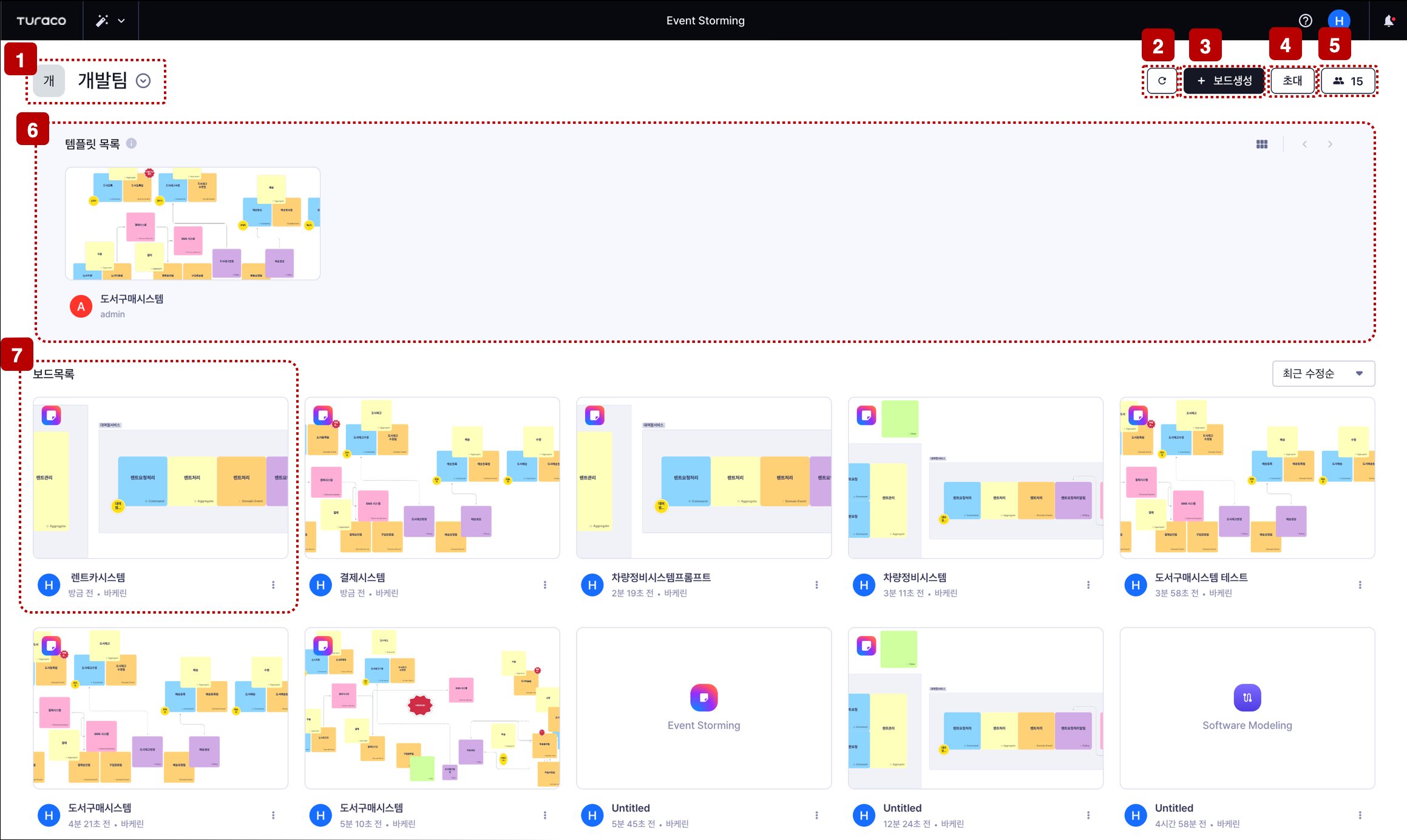Open the 최근 수정순 sort dropdown
The height and width of the screenshot is (840, 1407).
pyautogui.click(x=1323, y=373)
